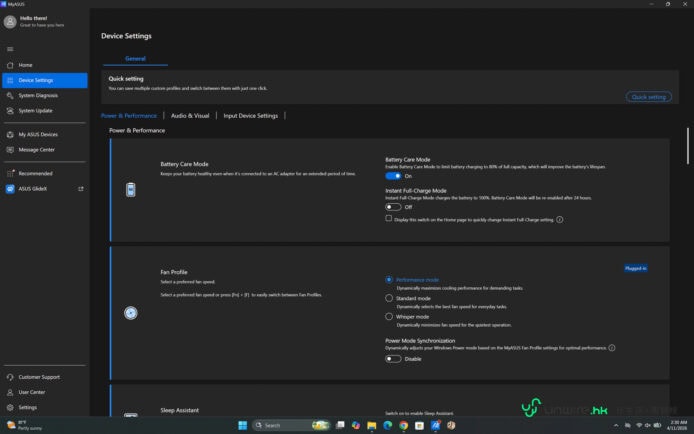The width and height of the screenshot is (694, 434).
Task: Click the Plugged in status badge
Action: pyautogui.click(x=636, y=268)
